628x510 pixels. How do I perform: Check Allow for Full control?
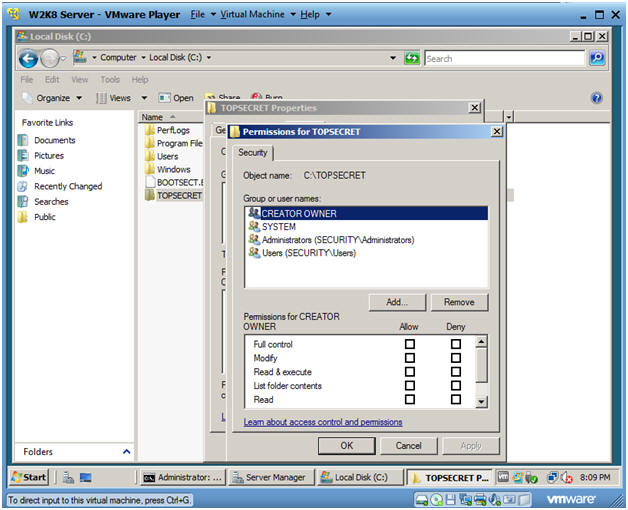coord(410,344)
